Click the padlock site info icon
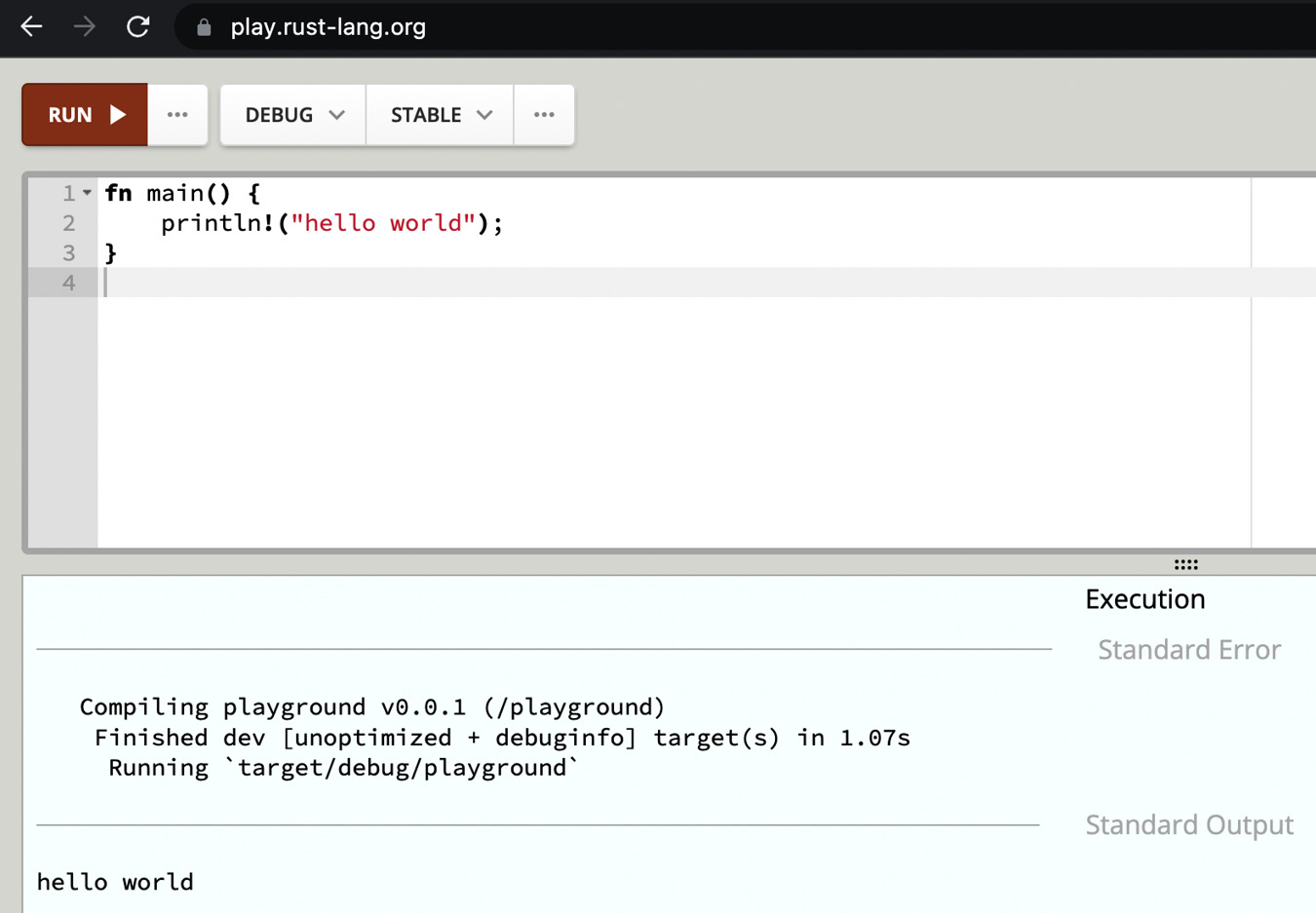This screenshot has width=1316, height=913. coord(204,27)
